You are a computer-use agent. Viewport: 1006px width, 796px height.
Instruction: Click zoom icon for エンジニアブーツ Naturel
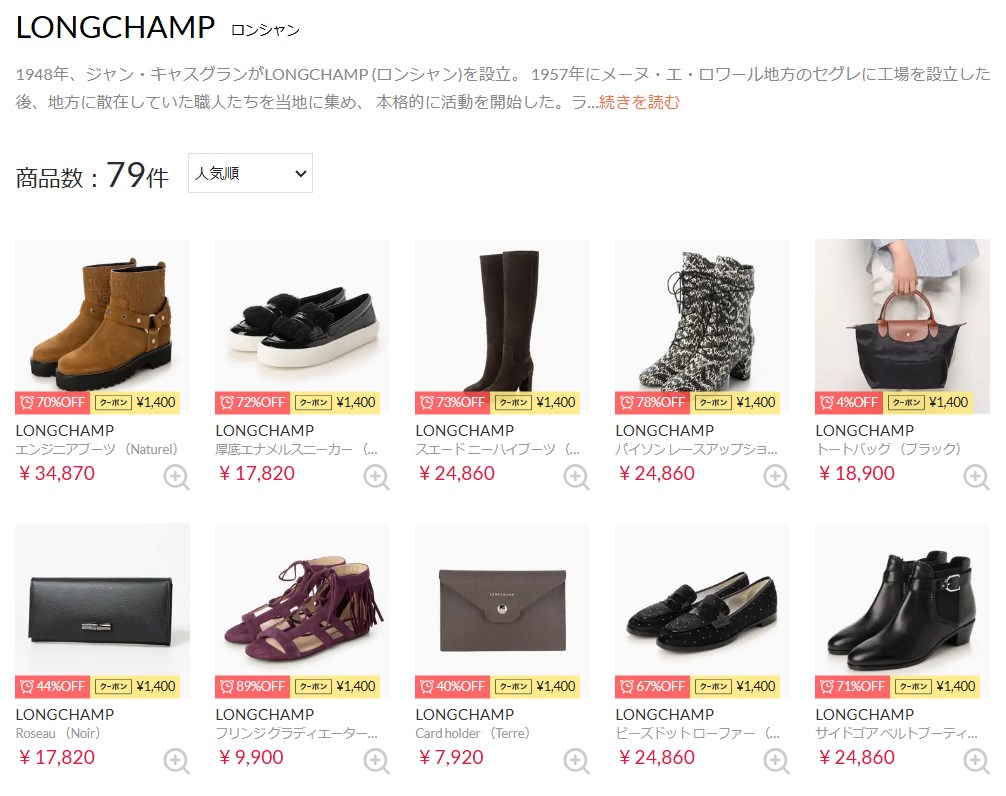click(x=176, y=477)
